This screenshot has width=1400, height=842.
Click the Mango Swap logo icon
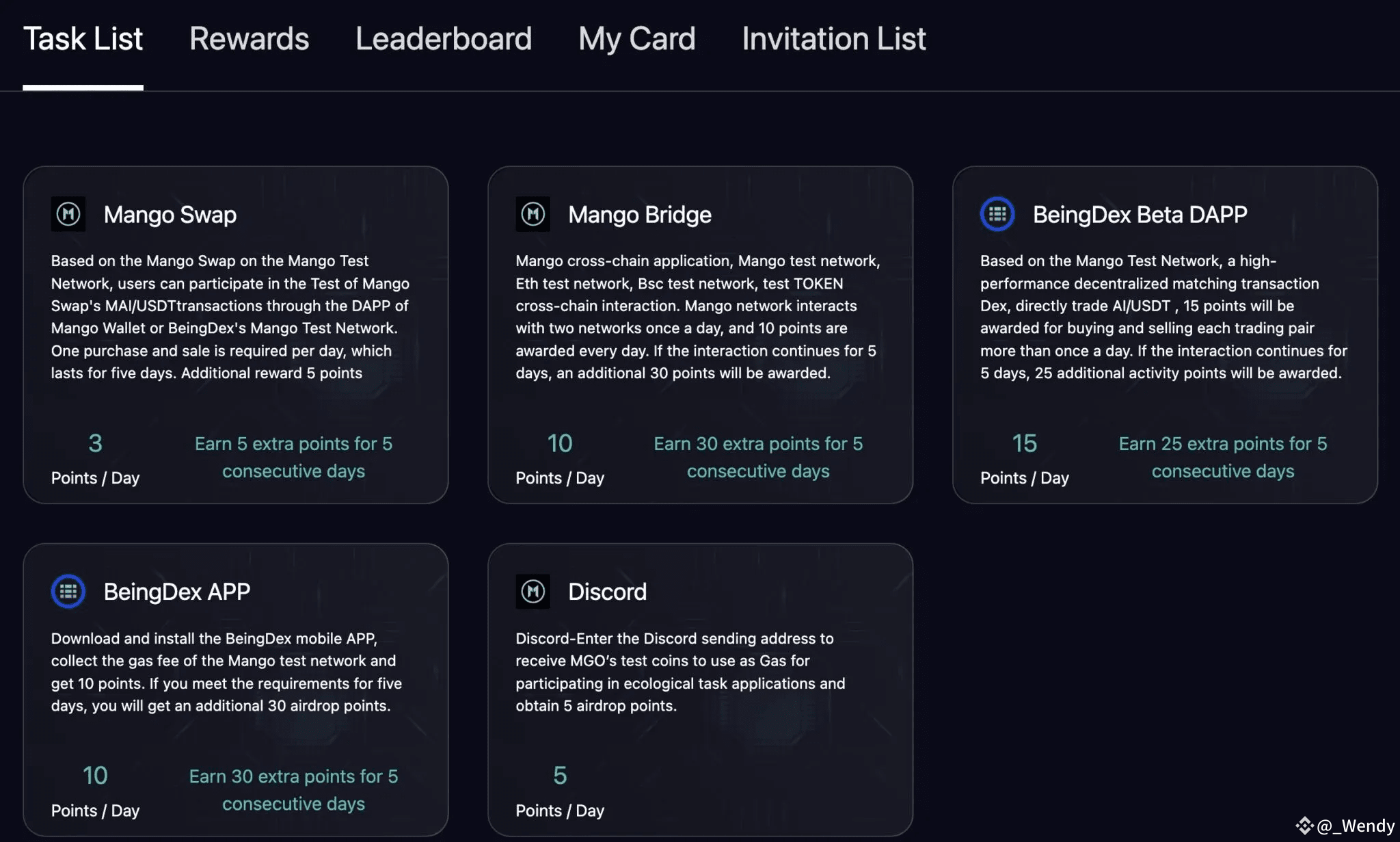pos(68,214)
